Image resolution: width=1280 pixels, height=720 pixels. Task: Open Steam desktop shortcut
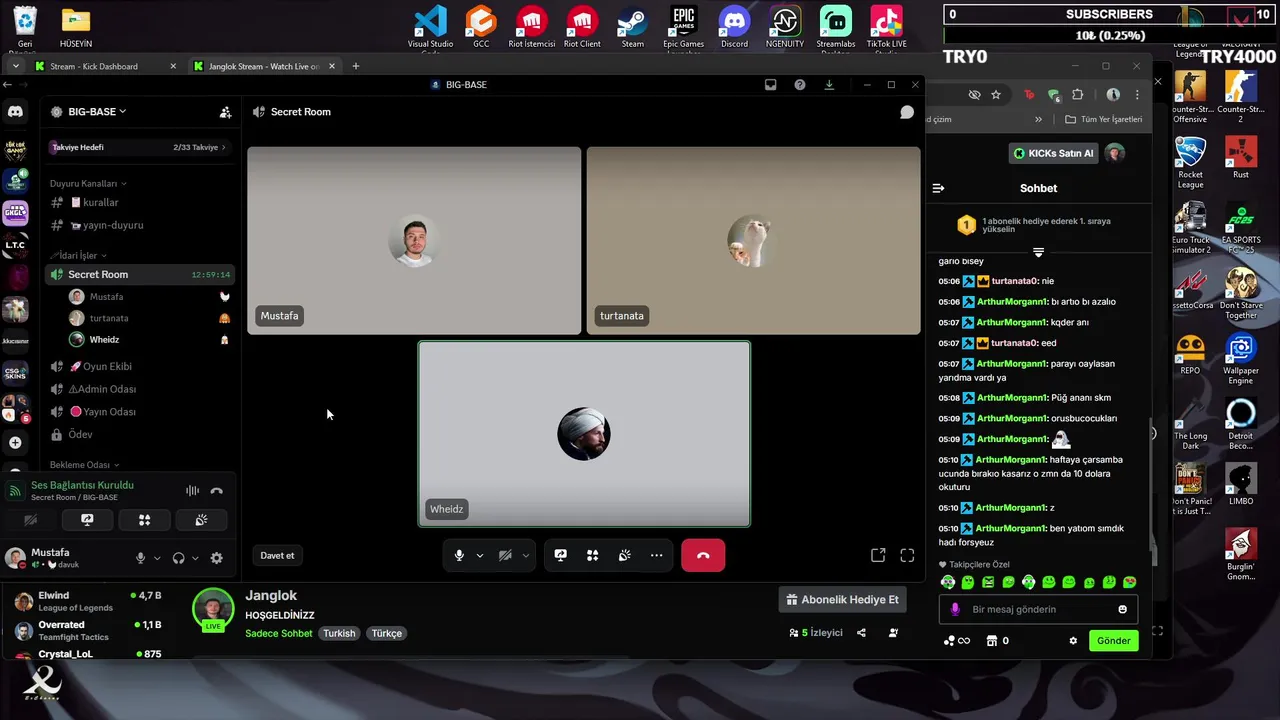(632, 26)
